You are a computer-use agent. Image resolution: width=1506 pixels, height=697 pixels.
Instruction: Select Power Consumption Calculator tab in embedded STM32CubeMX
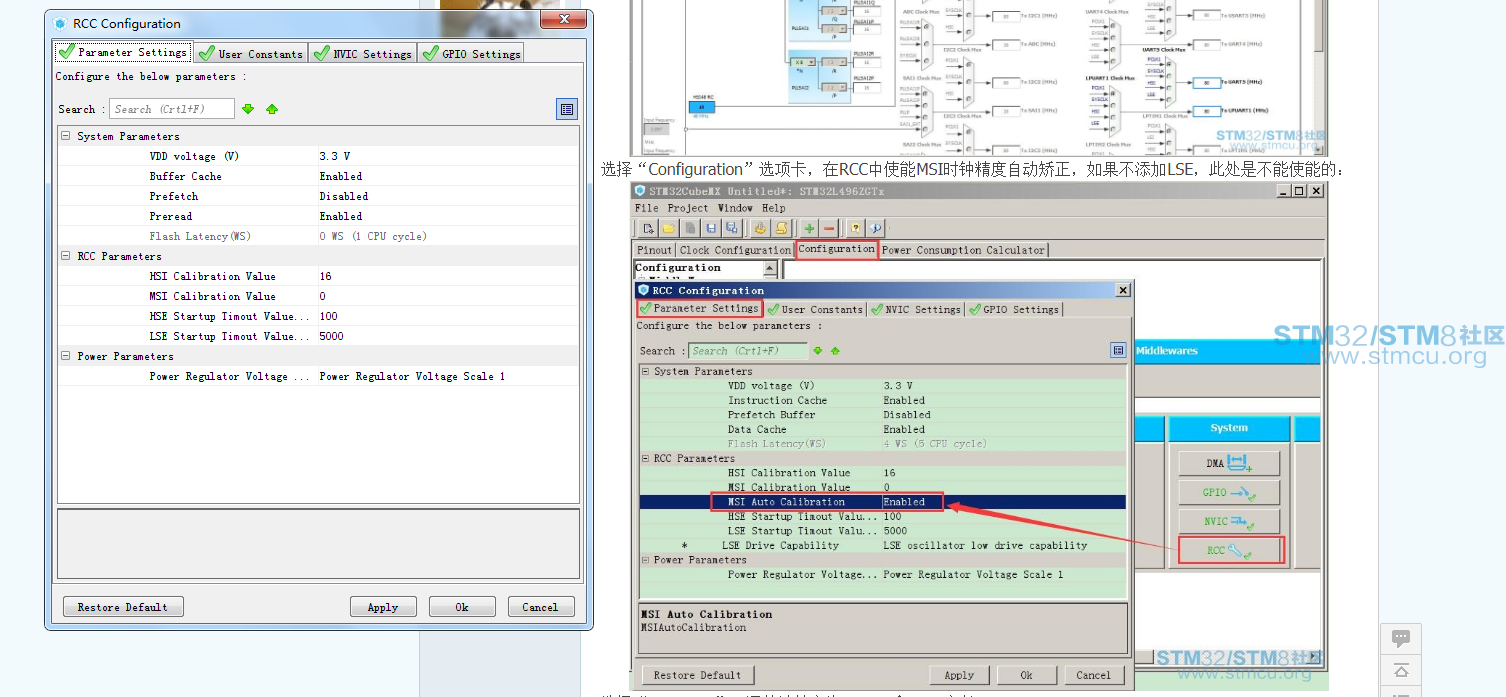963,250
